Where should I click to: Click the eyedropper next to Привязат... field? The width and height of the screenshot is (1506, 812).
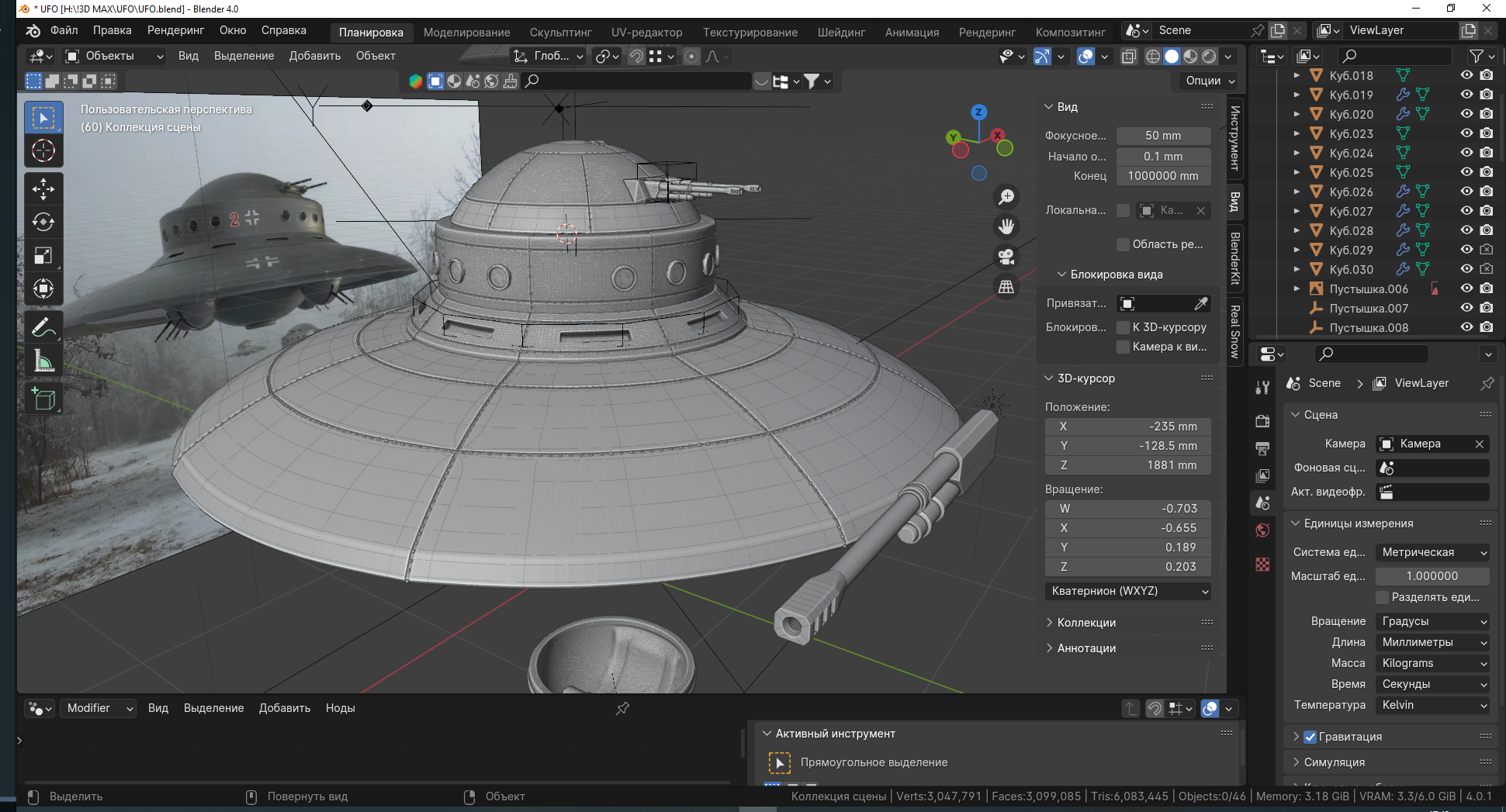(1200, 303)
